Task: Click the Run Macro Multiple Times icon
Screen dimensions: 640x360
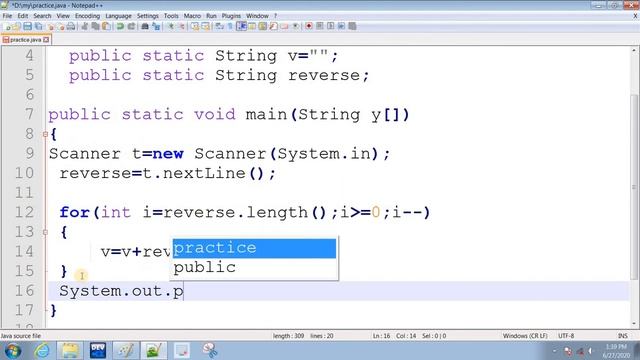Action: pyautogui.click(x=341, y=27)
